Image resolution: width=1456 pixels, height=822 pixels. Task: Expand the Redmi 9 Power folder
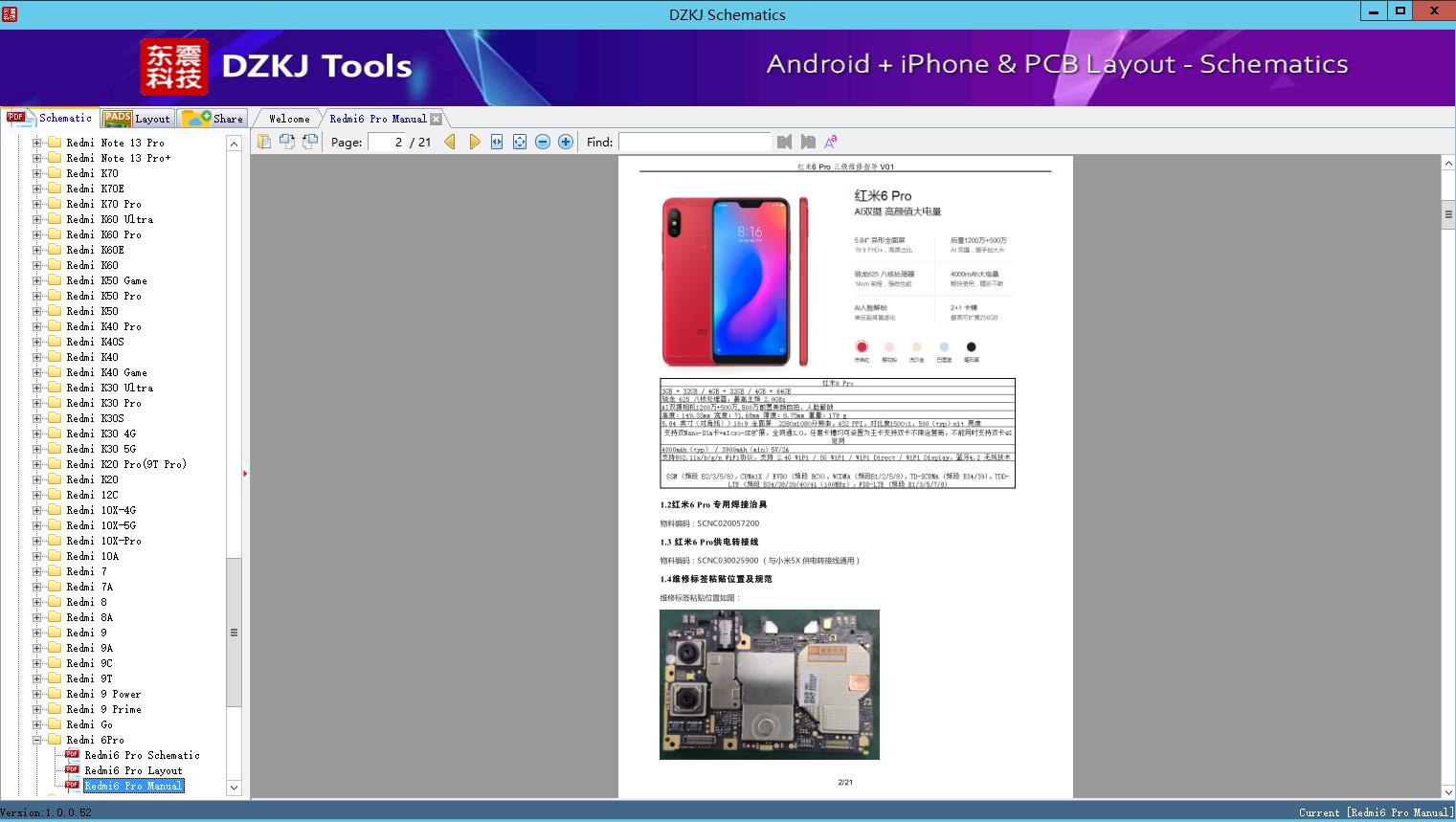[x=36, y=694]
